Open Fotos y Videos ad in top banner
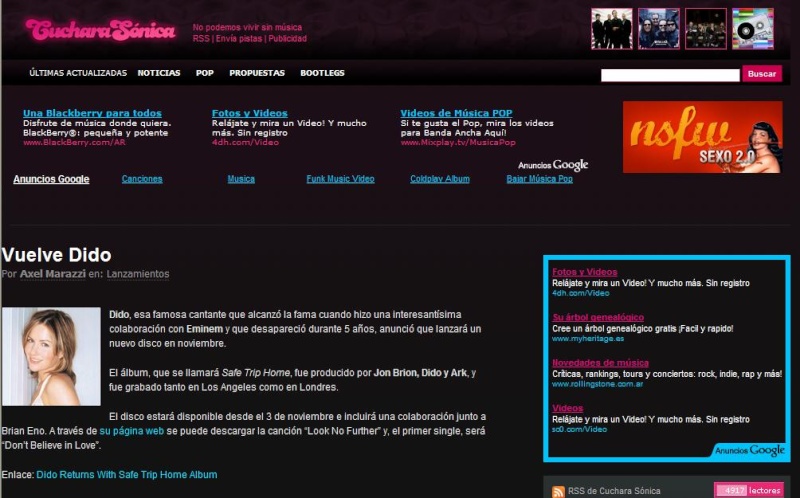 pos(249,113)
